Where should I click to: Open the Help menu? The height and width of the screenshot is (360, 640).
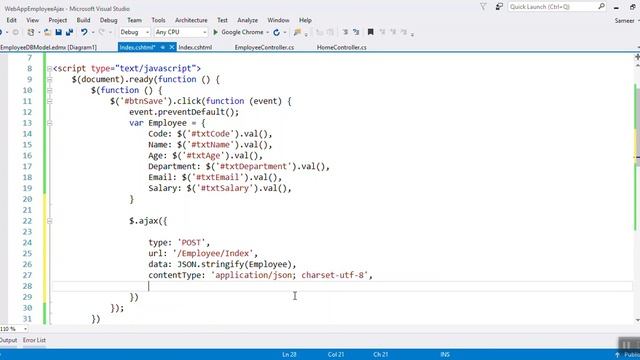[x=305, y=20]
